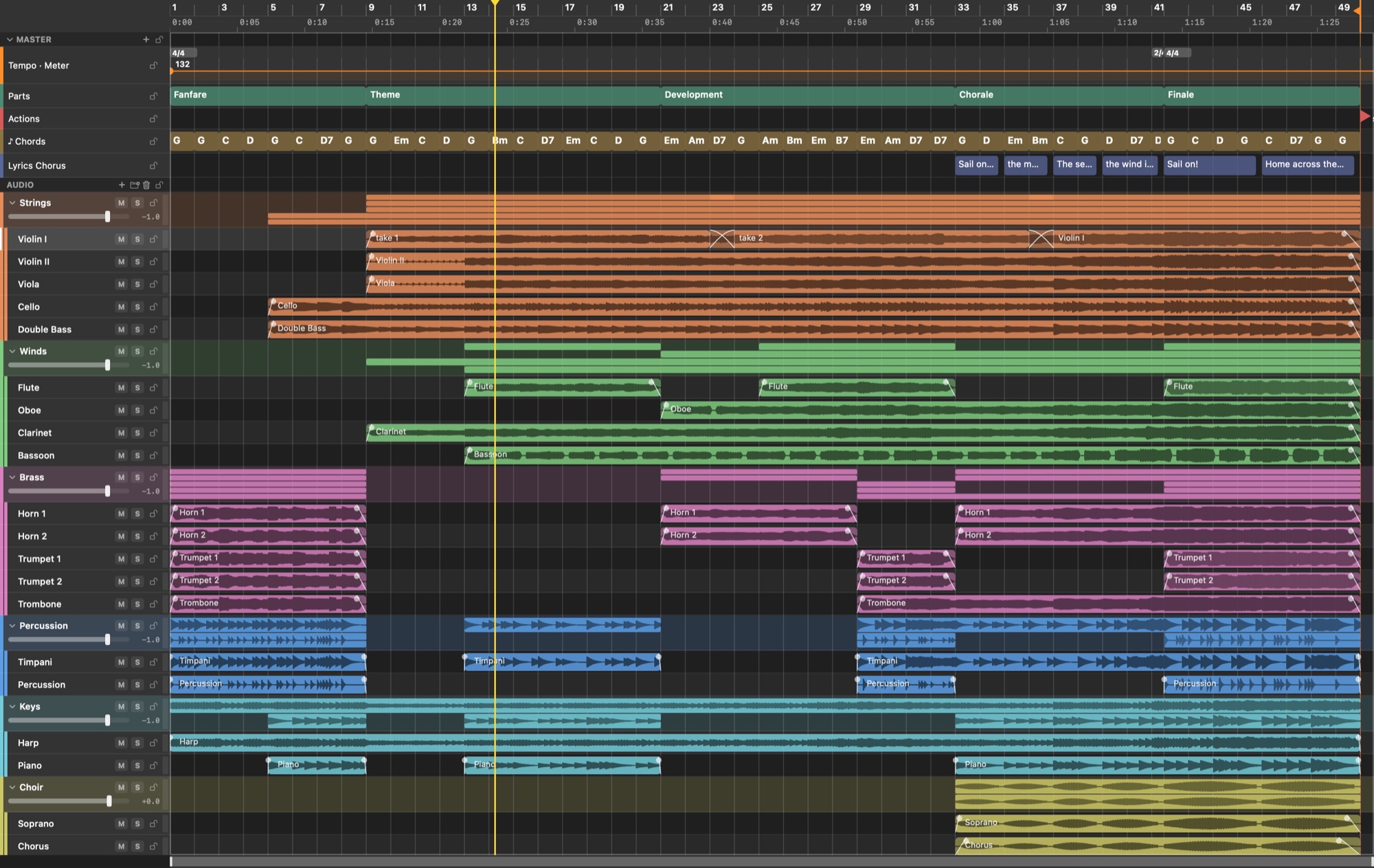Collapse the Brass group
Image resolution: width=1374 pixels, height=868 pixels.
[x=12, y=477]
